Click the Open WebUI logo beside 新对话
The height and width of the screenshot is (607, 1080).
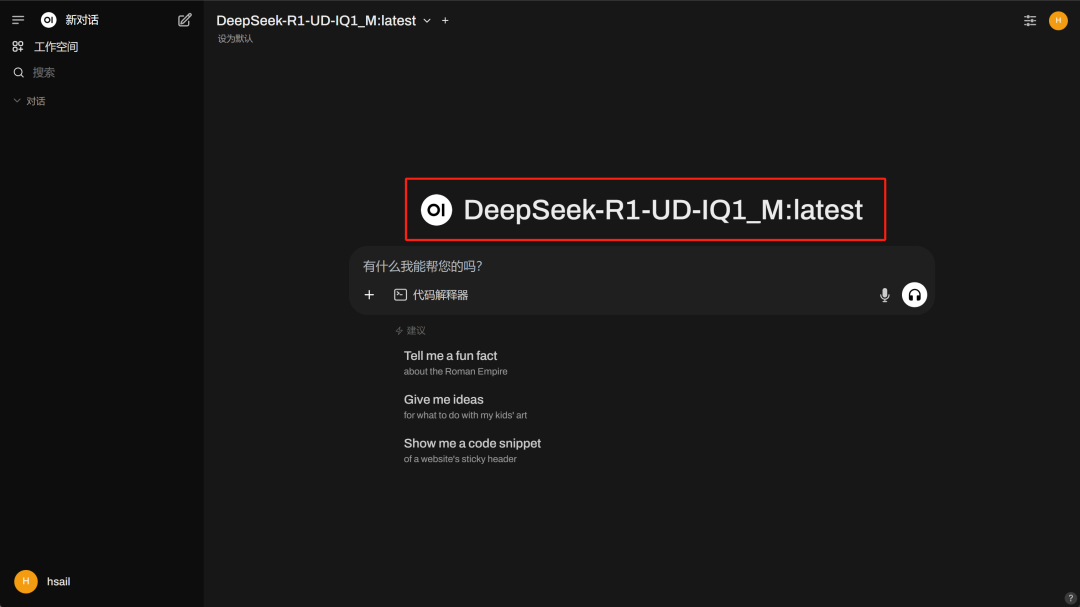pyautogui.click(x=48, y=20)
